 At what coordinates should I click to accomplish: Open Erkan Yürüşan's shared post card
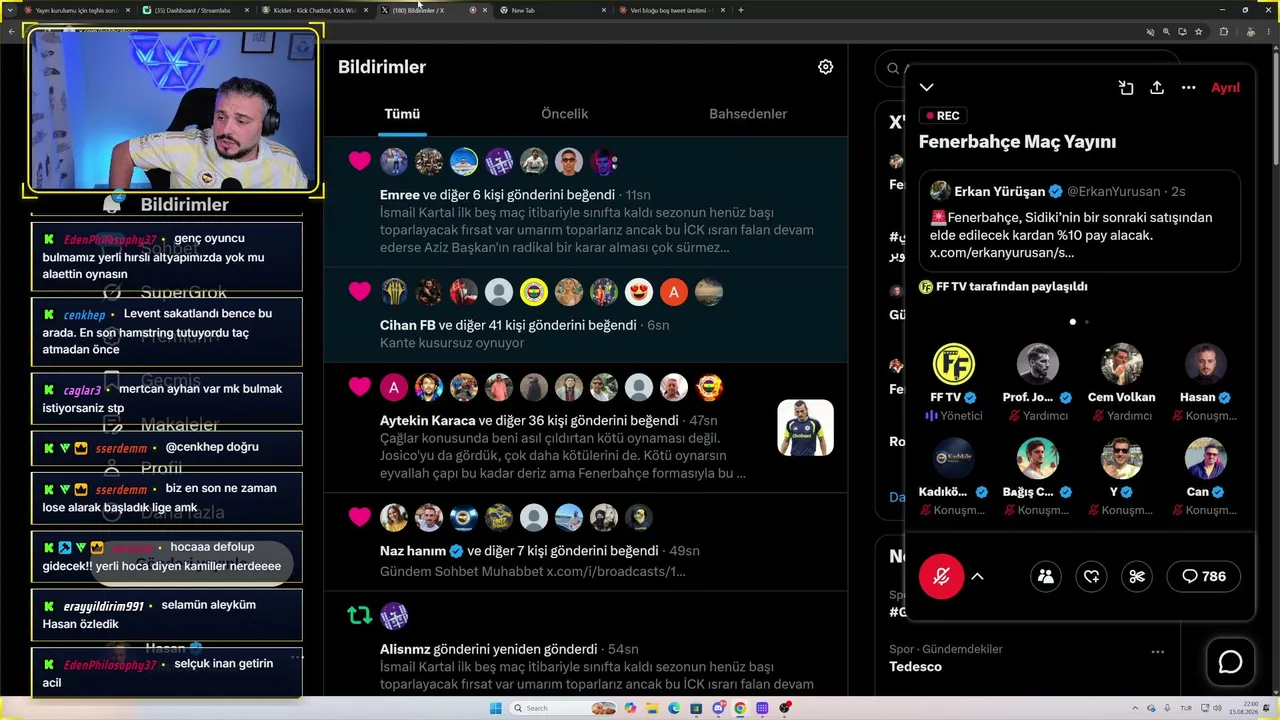point(1080,221)
